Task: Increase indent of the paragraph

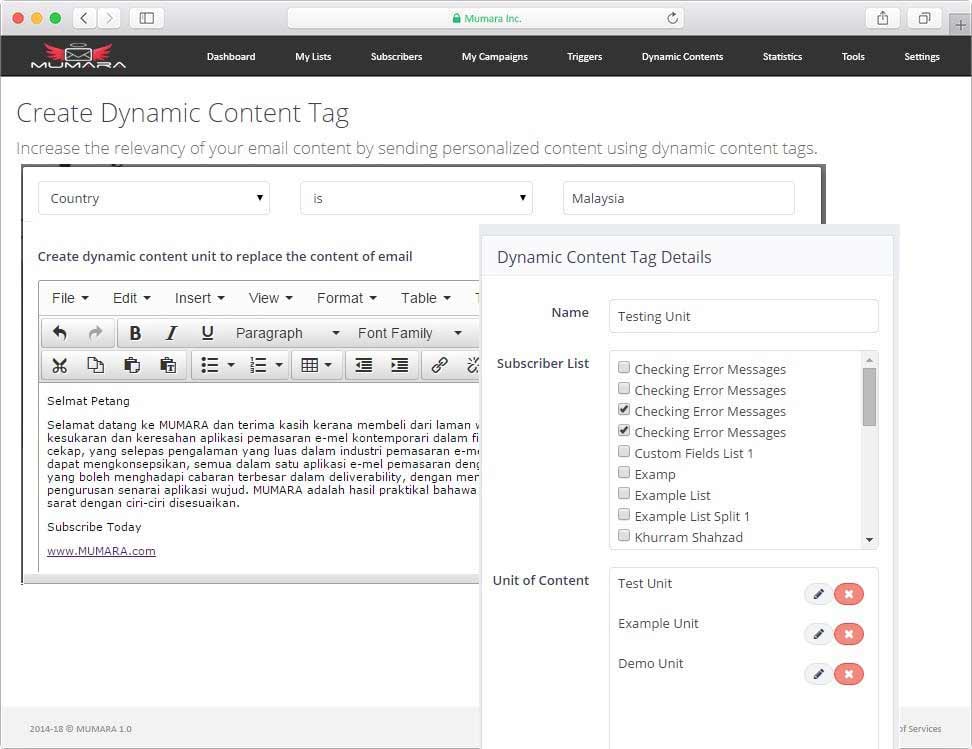Action: pos(399,365)
